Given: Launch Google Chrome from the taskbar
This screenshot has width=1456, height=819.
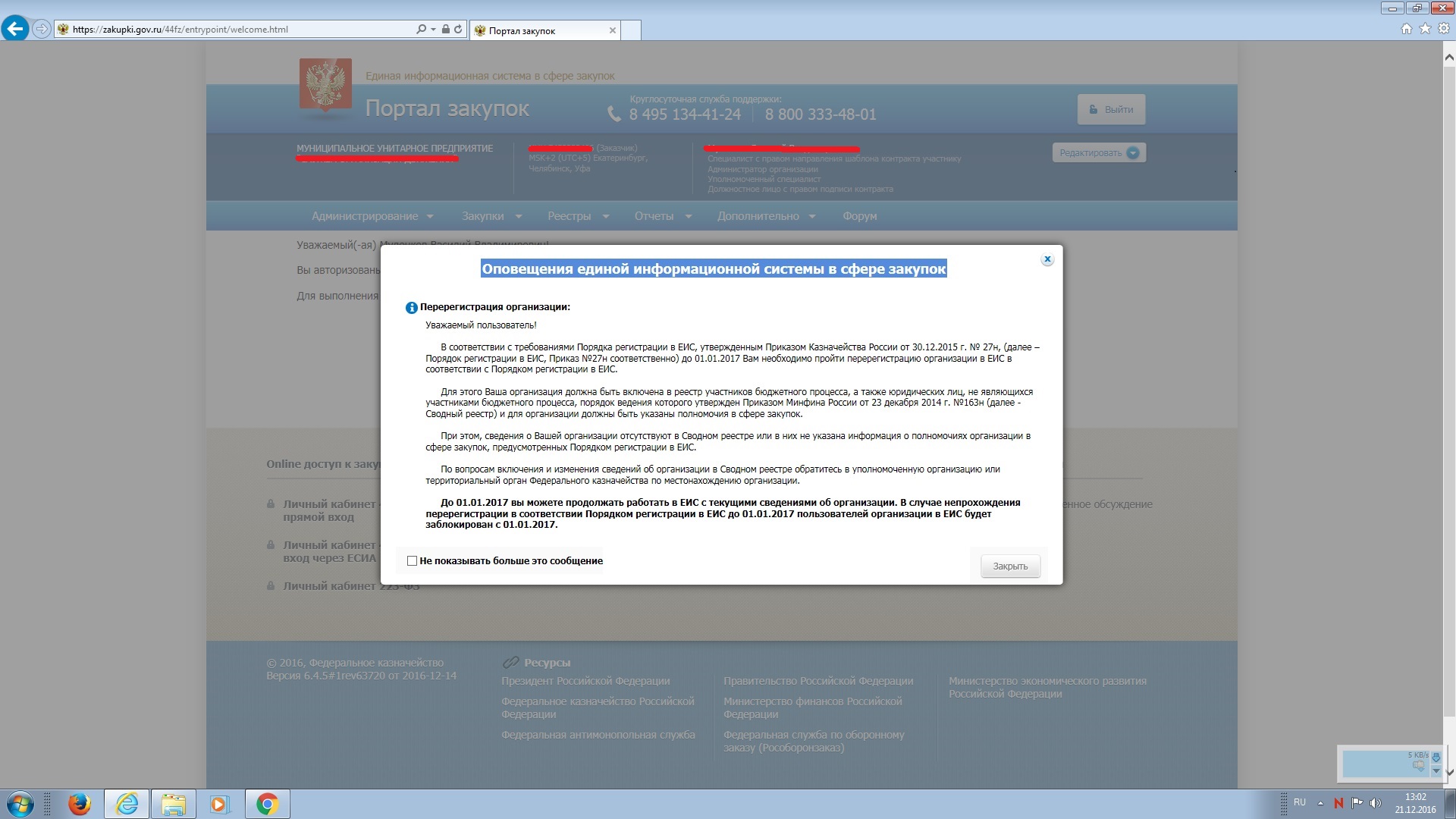Looking at the screenshot, I should pos(267,804).
